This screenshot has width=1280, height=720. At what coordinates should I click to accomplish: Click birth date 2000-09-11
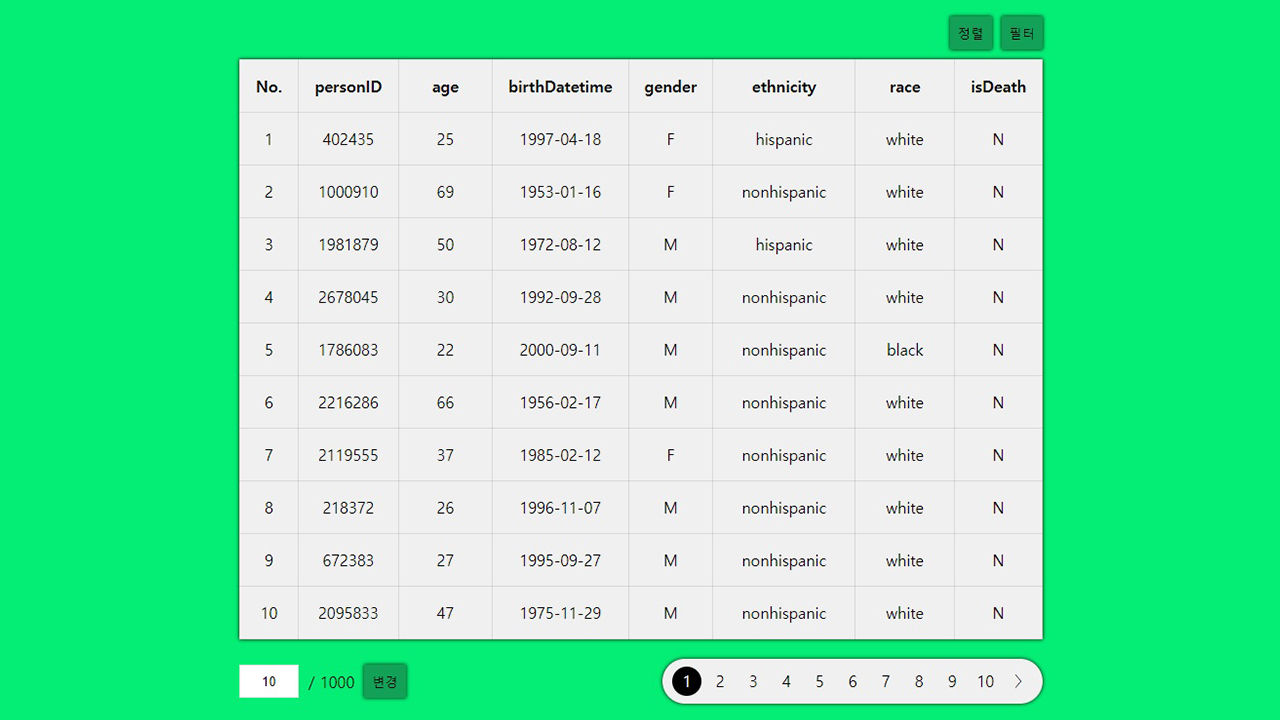[x=560, y=350]
